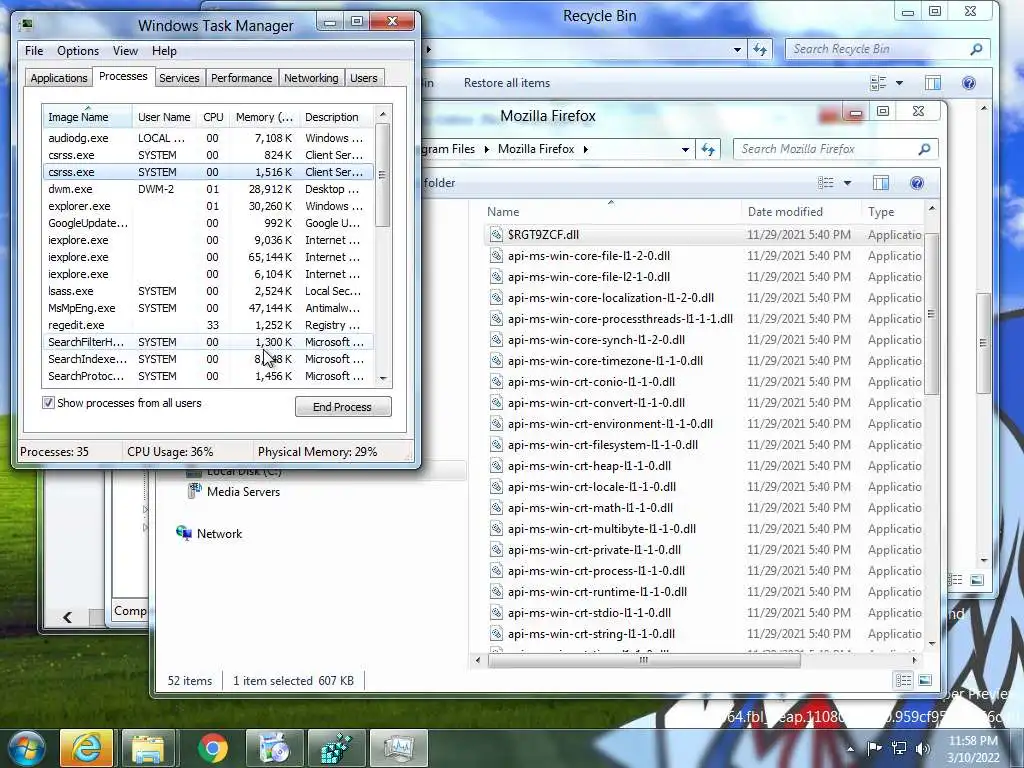
Task: Select the Network icon in navigation pane
Action: pyautogui.click(x=184, y=533)
